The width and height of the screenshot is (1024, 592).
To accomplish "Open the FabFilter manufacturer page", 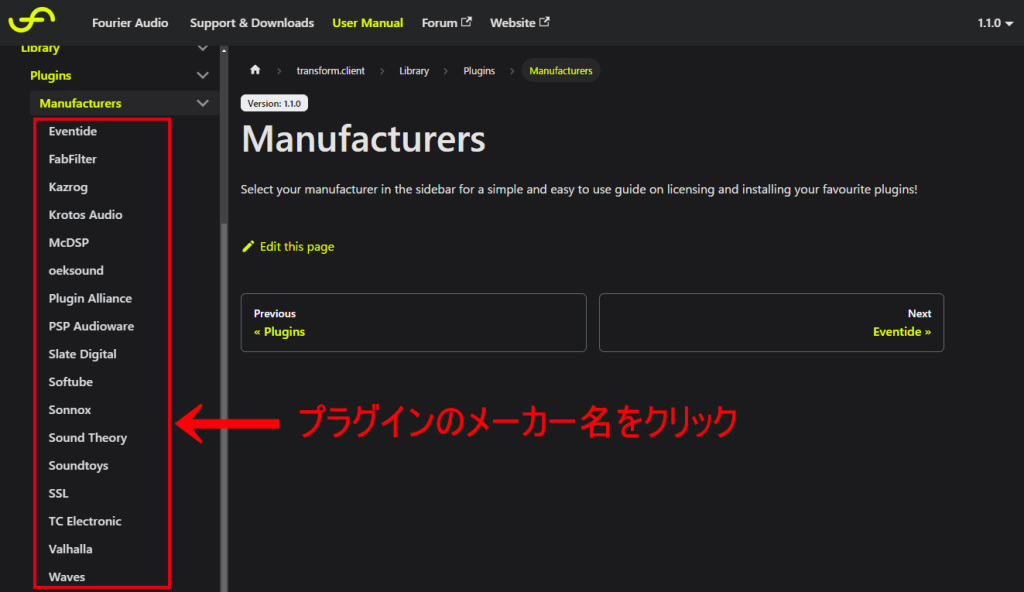I will click(72, 159).
